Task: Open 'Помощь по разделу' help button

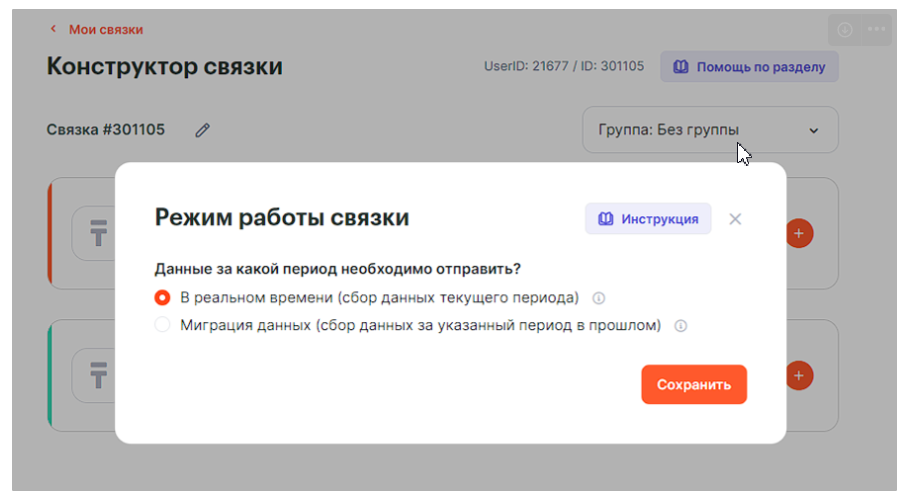Action: point(749,67)
